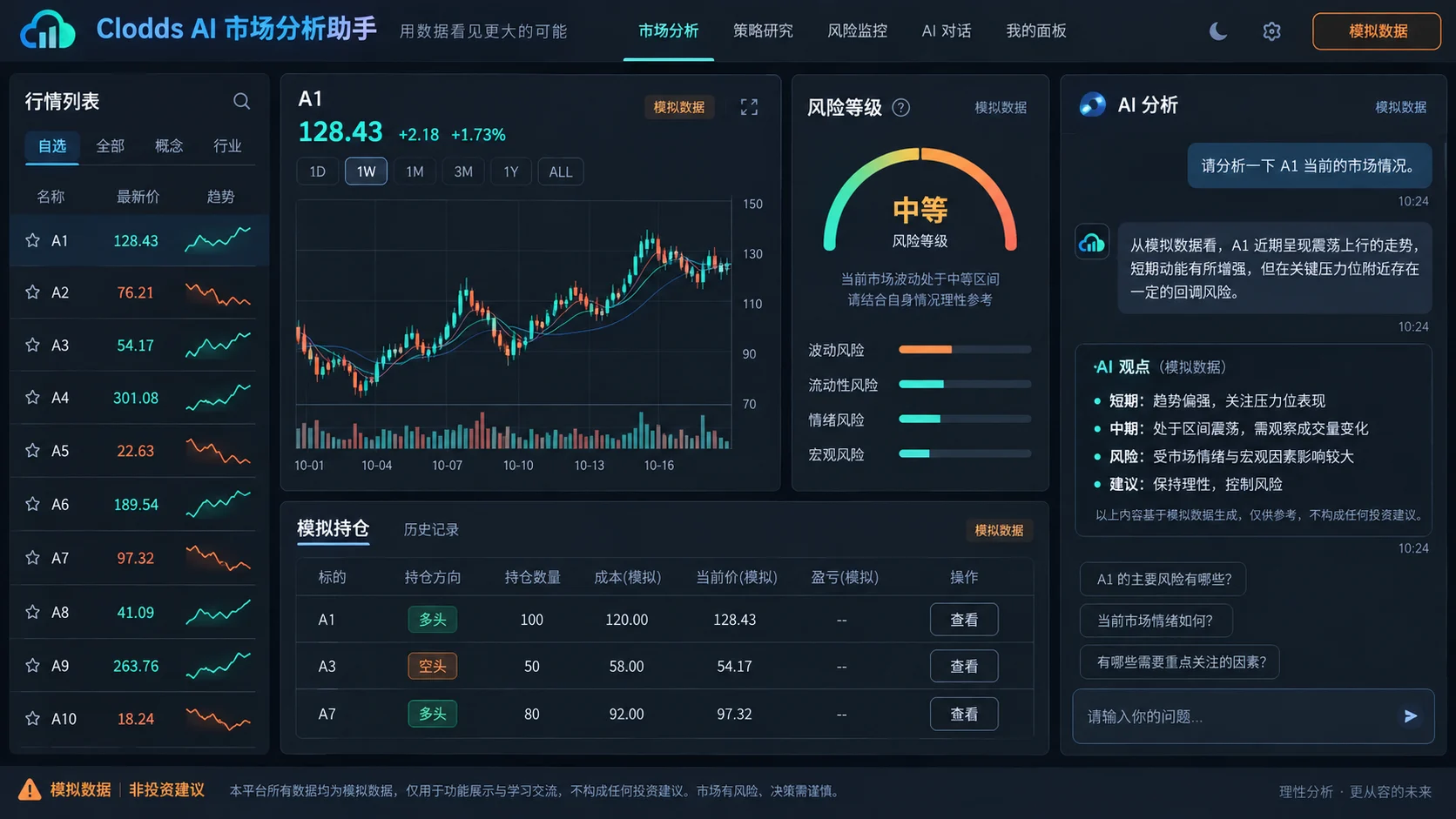1456x819 pixels.
Task: Ask '当前市场情绪如何?' suggestion
Action: coord(1156,621)
